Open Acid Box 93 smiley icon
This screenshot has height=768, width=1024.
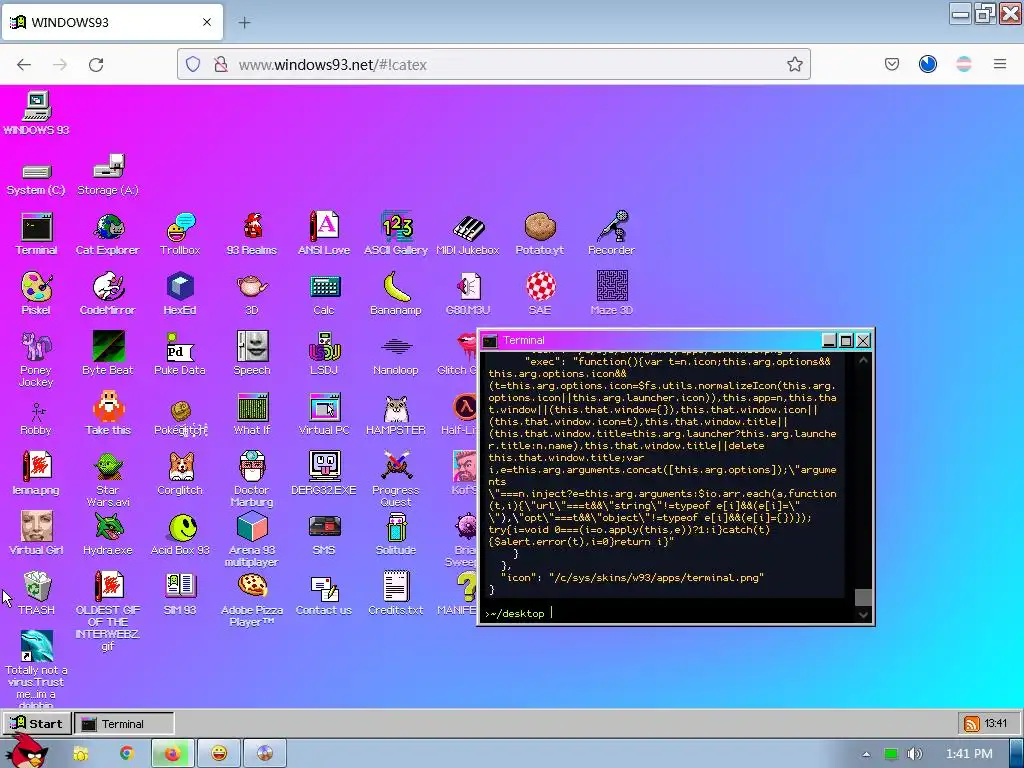tap(180, 534)
